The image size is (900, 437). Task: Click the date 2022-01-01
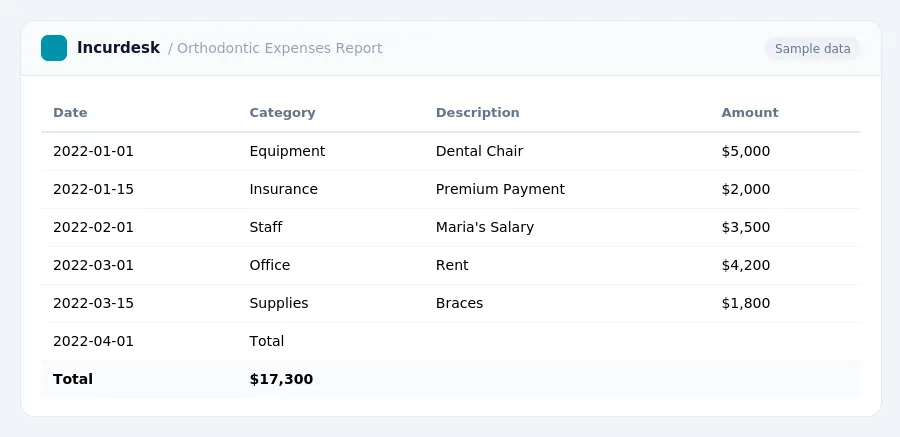pos(93,151)
